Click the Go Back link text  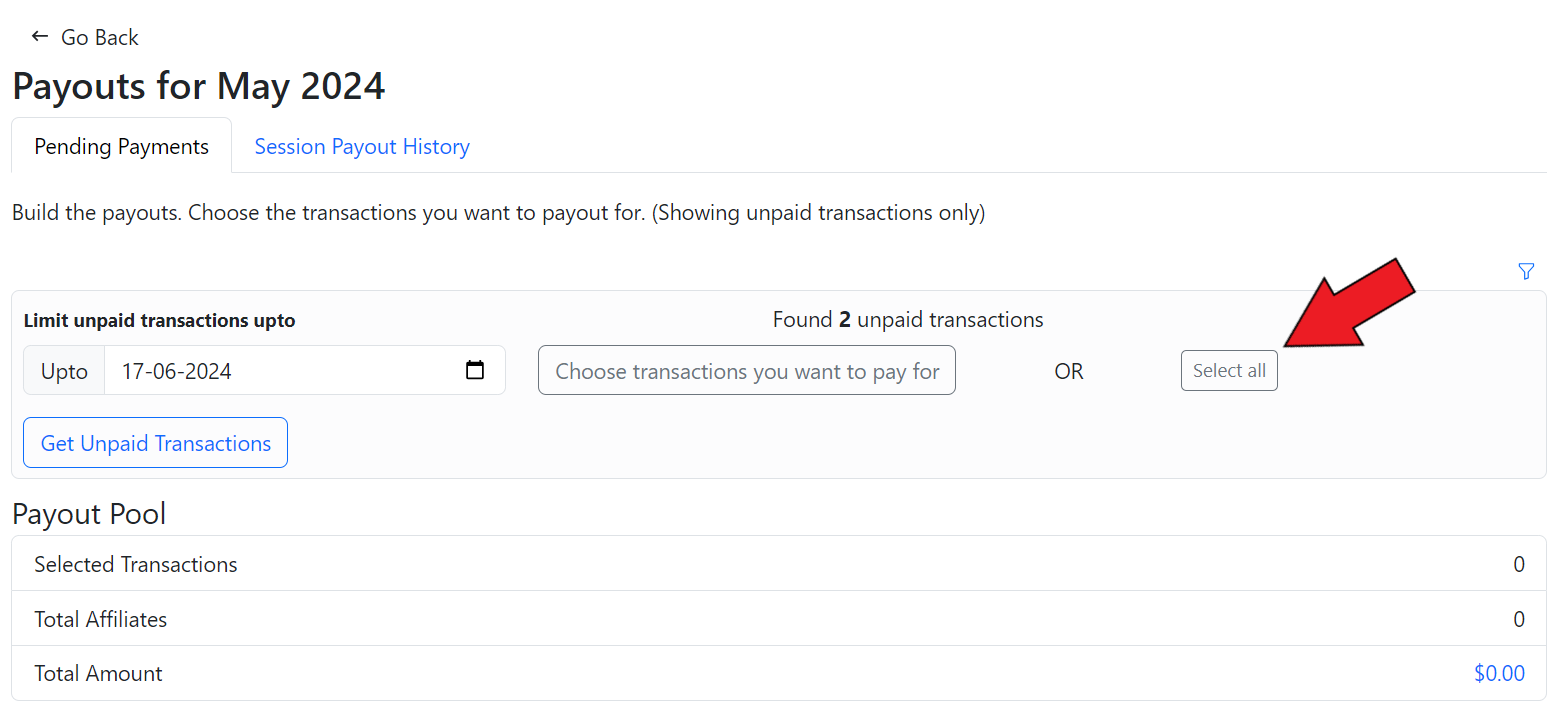click(x=99, y=38)
